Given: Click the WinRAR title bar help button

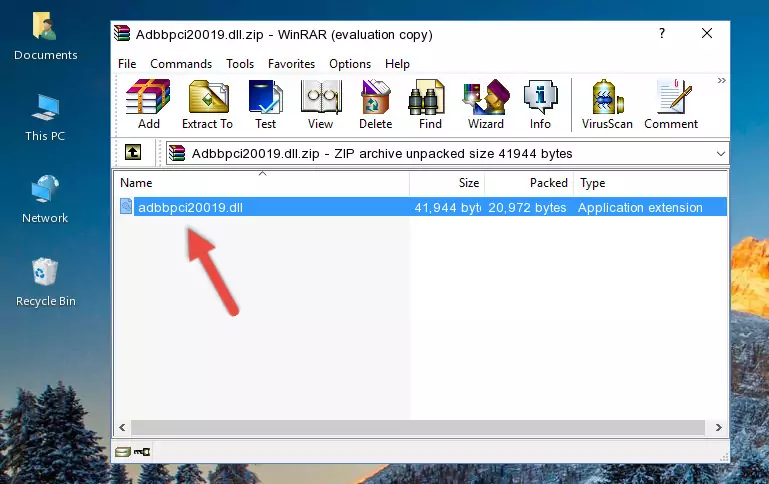Looking at the screenshot, I should click(662, 33).
